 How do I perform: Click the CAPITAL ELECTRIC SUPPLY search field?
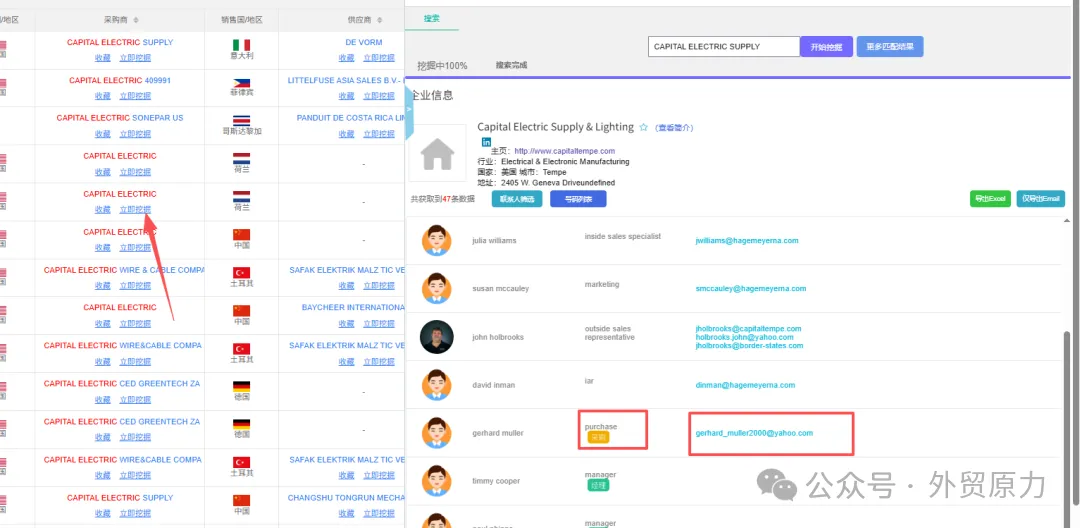pyautogui.click(x=723, y=46)
